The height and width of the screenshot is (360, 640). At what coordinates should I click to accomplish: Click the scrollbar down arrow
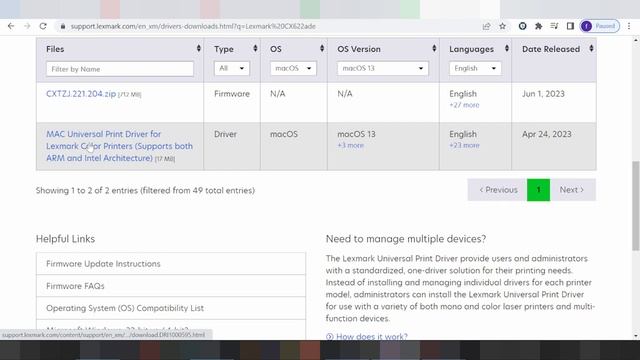[x=636, y=336]
